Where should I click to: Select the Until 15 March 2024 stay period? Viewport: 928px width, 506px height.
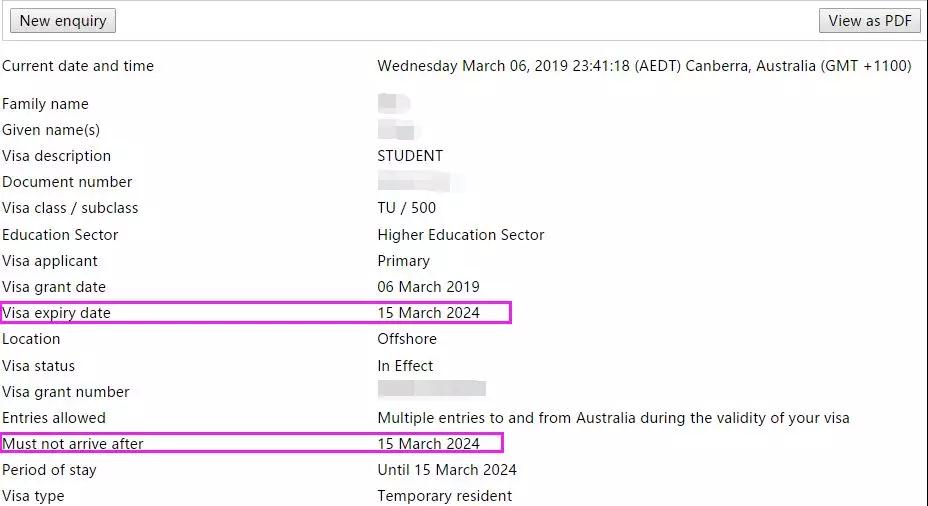(x=446, y=470)
